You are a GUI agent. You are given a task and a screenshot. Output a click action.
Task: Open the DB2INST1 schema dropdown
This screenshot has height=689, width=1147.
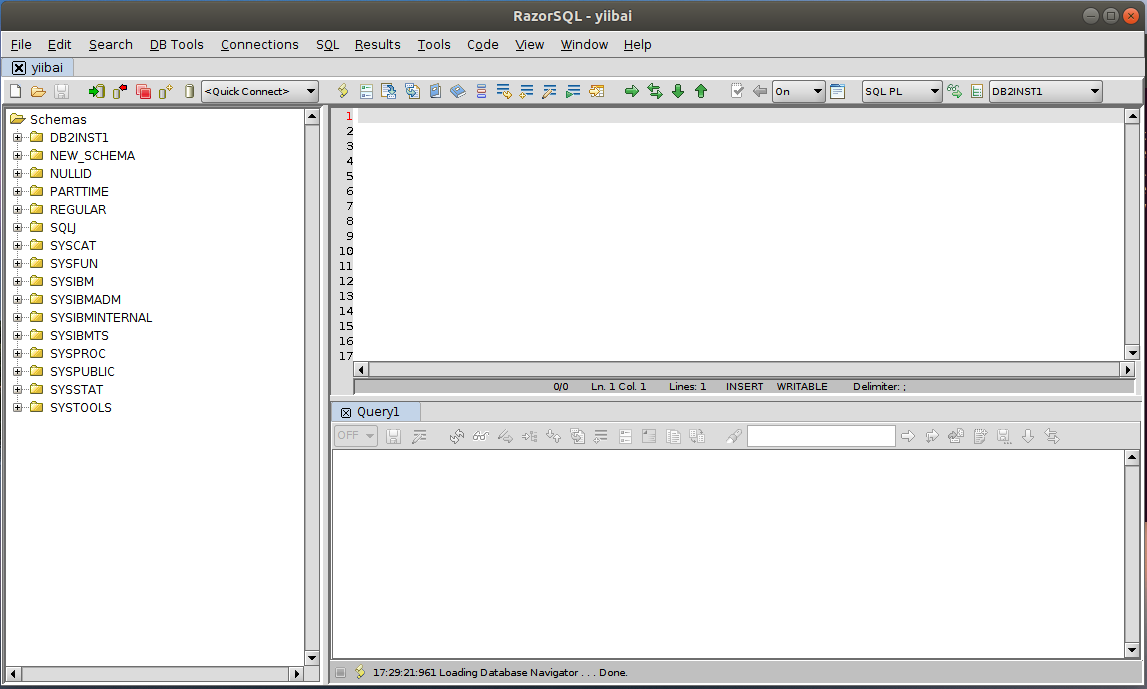click(1094, 92)
